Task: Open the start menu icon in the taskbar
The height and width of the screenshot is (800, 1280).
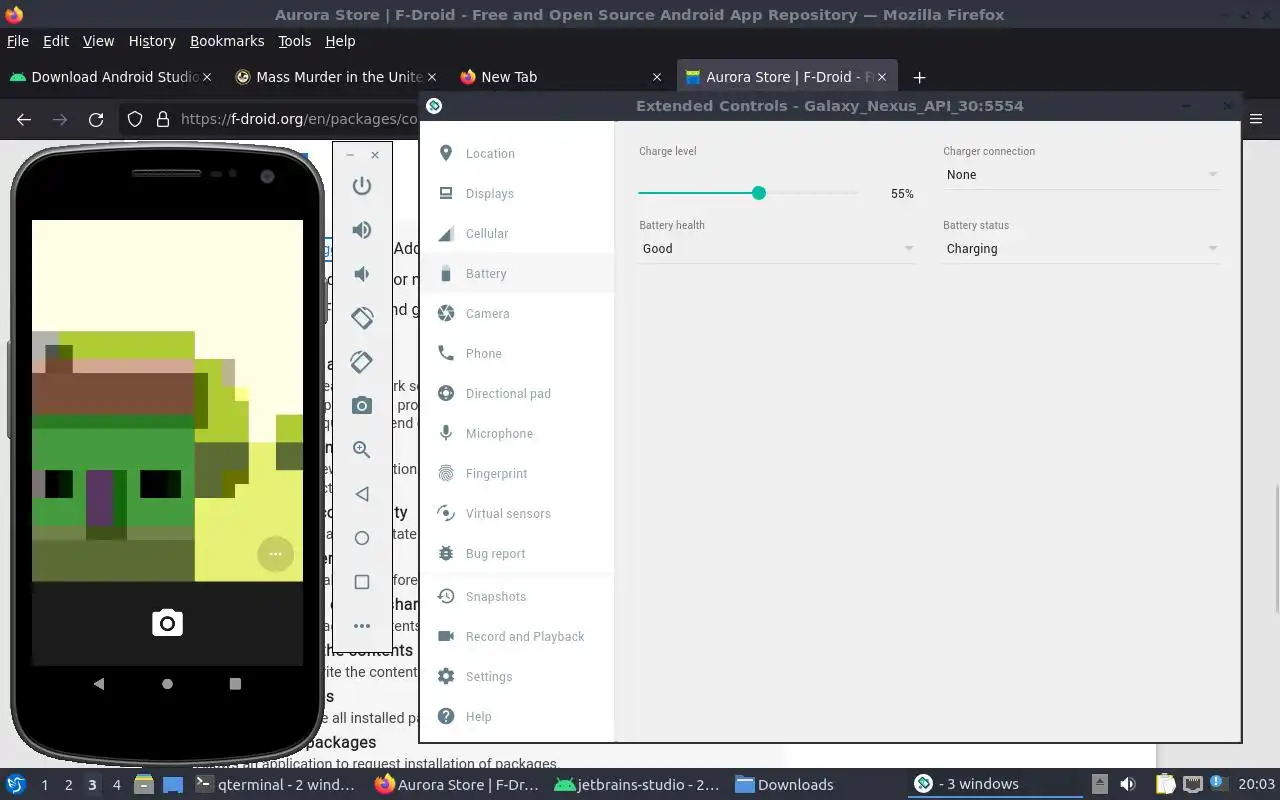Action: pyautogui.click(x=15, y=785)
